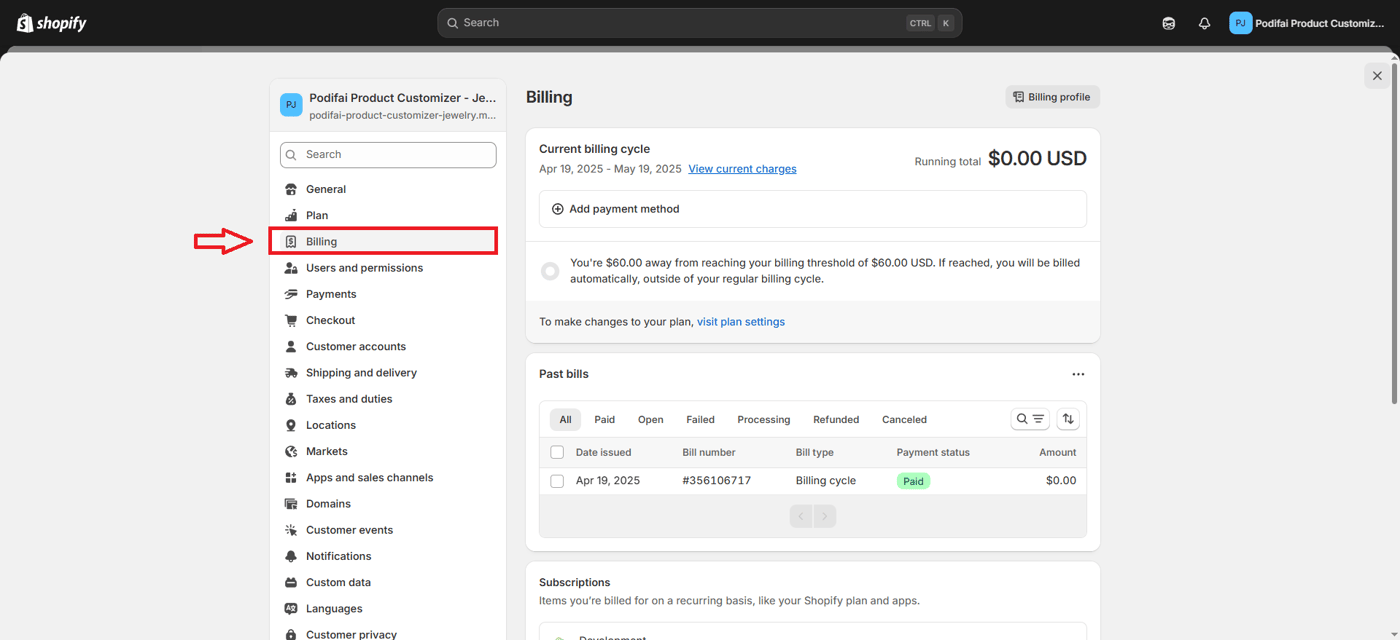Click the Shopify logo
This screenshot has width=1400, height=640.
click(x=52, y=23)
